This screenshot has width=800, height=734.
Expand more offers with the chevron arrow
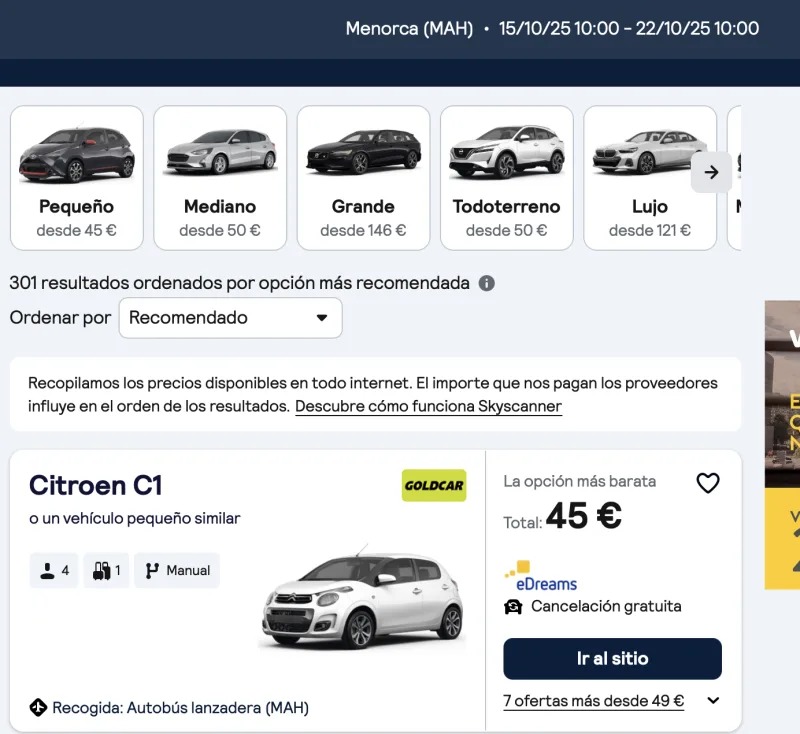tap(713, 700)
